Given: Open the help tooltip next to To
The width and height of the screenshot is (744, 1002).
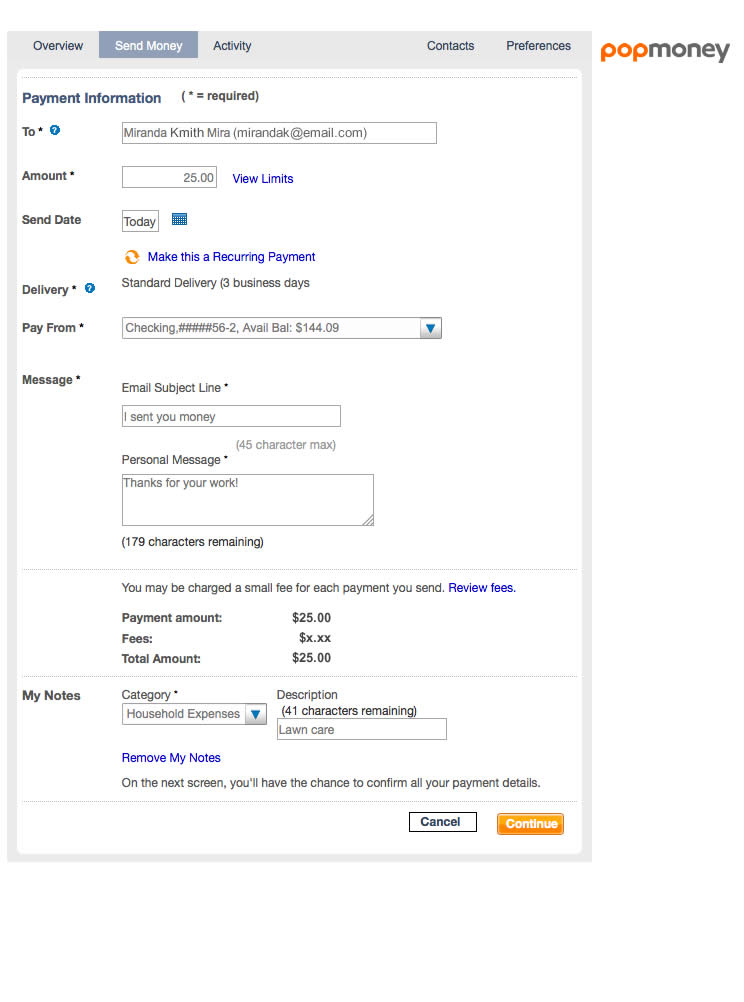Looking at the screenshot, I should 54,129.
